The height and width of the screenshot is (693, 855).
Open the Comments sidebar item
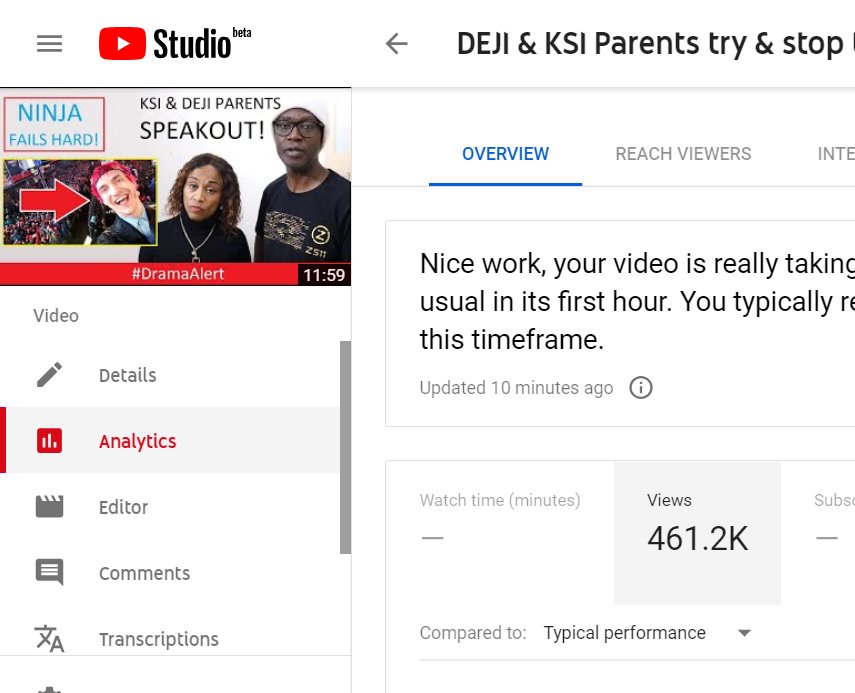172,573
